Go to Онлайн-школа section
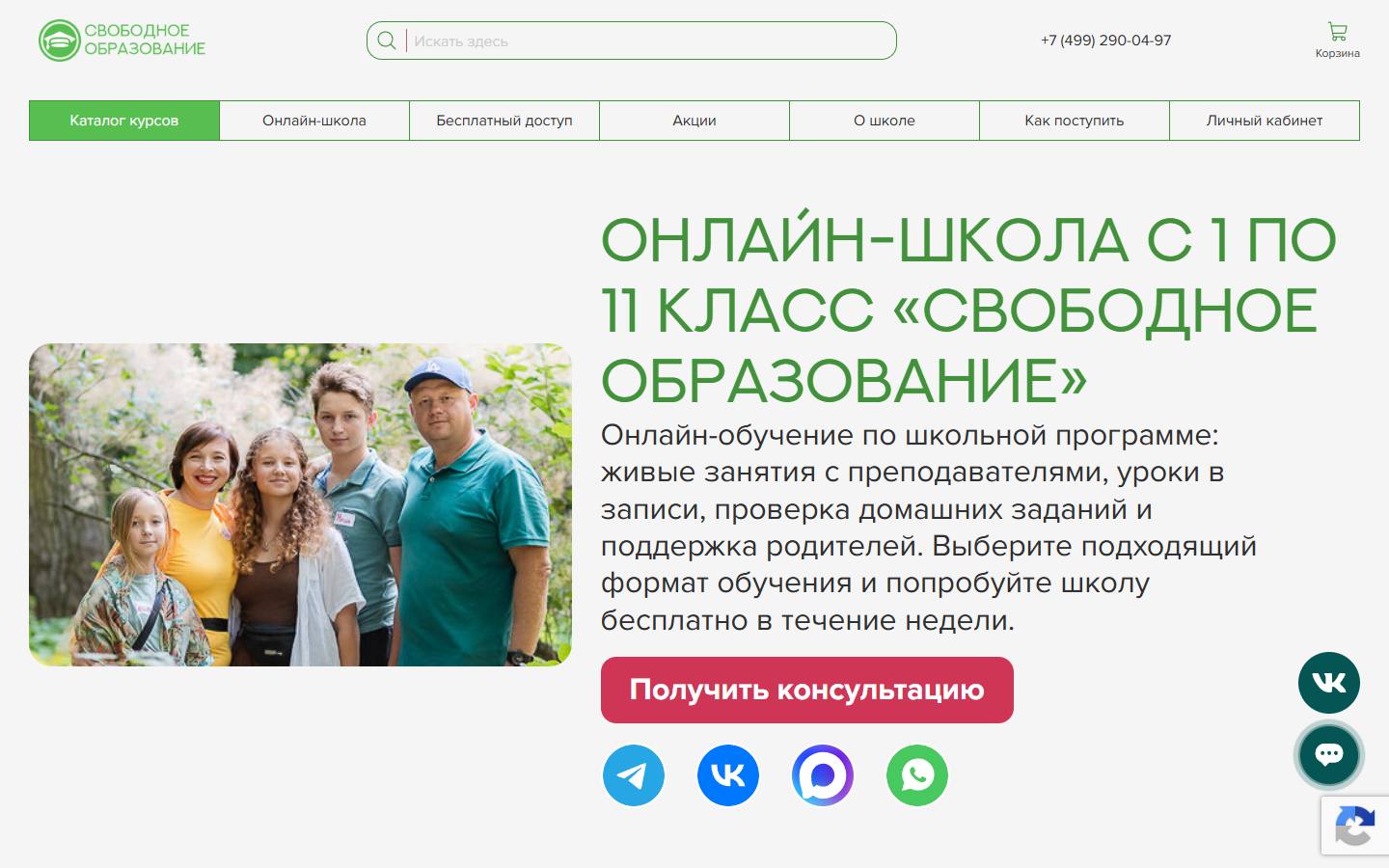The width and height of the screenshot is (1389, 868). click(314, 121)
